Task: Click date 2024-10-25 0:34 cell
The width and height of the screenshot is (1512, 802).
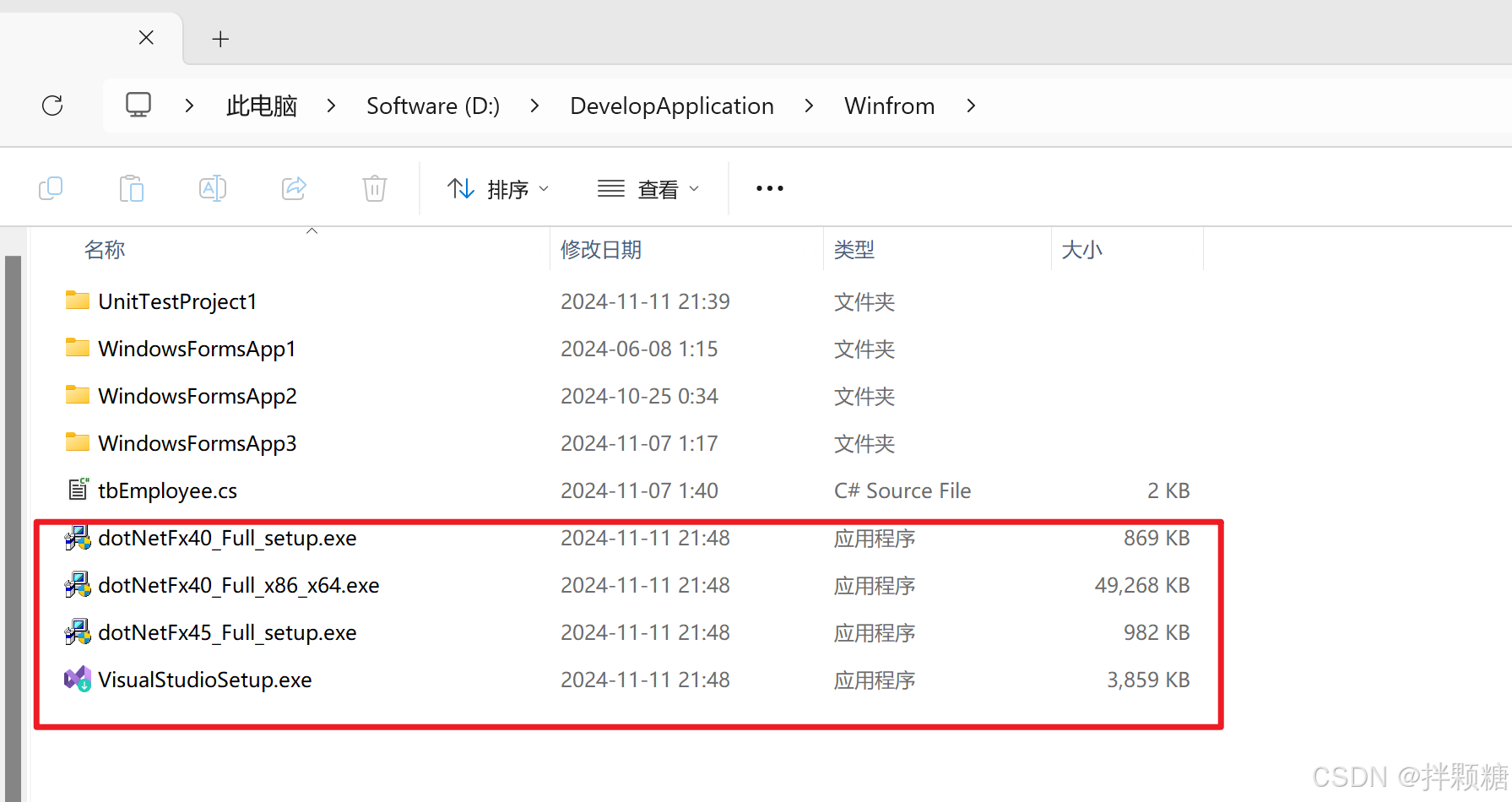Action: [x=639, y=396]
